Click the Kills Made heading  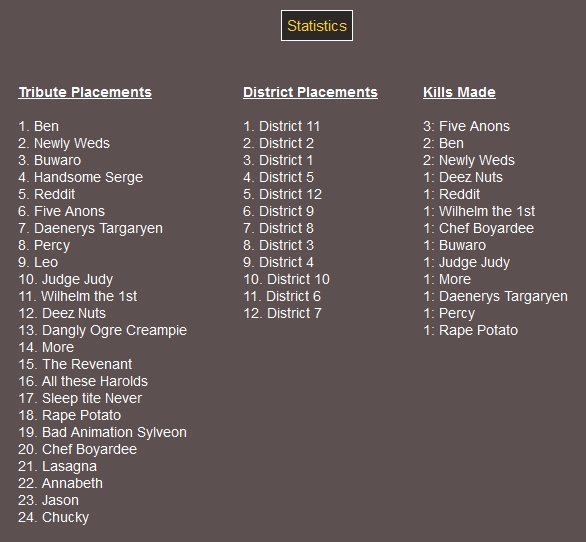pos(459,92)
